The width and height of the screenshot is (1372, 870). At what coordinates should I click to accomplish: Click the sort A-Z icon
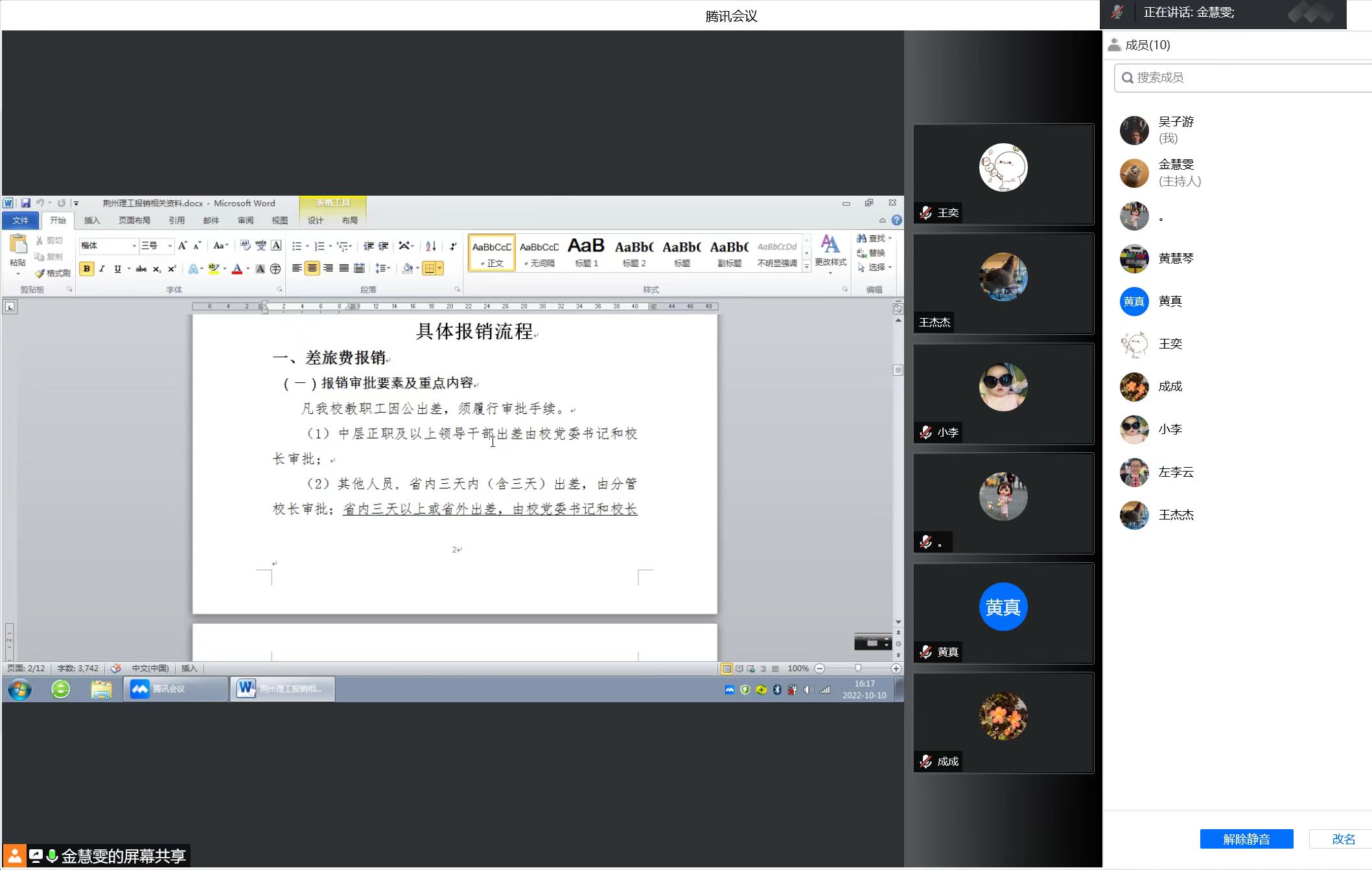(430, 246)
